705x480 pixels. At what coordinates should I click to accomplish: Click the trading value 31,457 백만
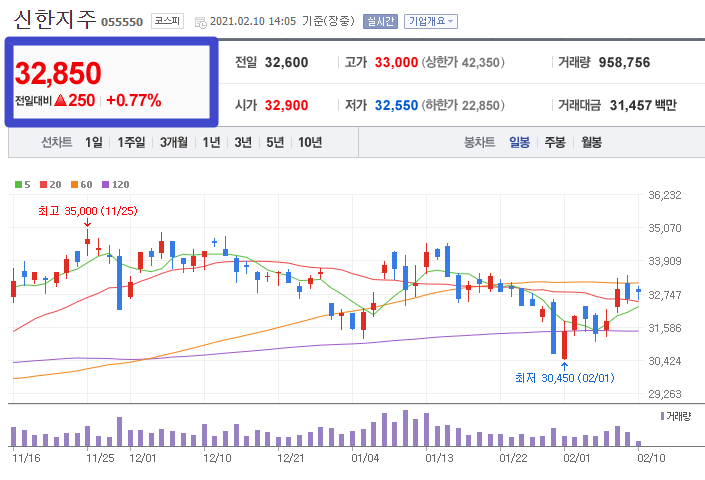(x=643, y=106)
